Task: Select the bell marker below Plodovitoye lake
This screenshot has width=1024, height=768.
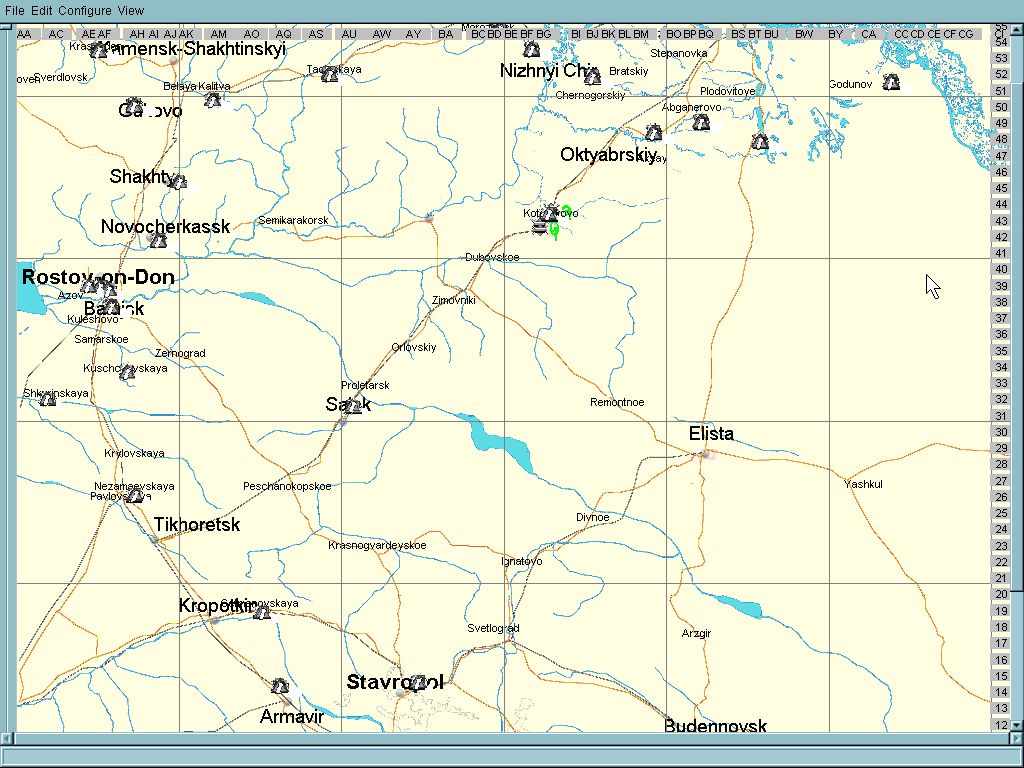Action: tap(760, 141)
